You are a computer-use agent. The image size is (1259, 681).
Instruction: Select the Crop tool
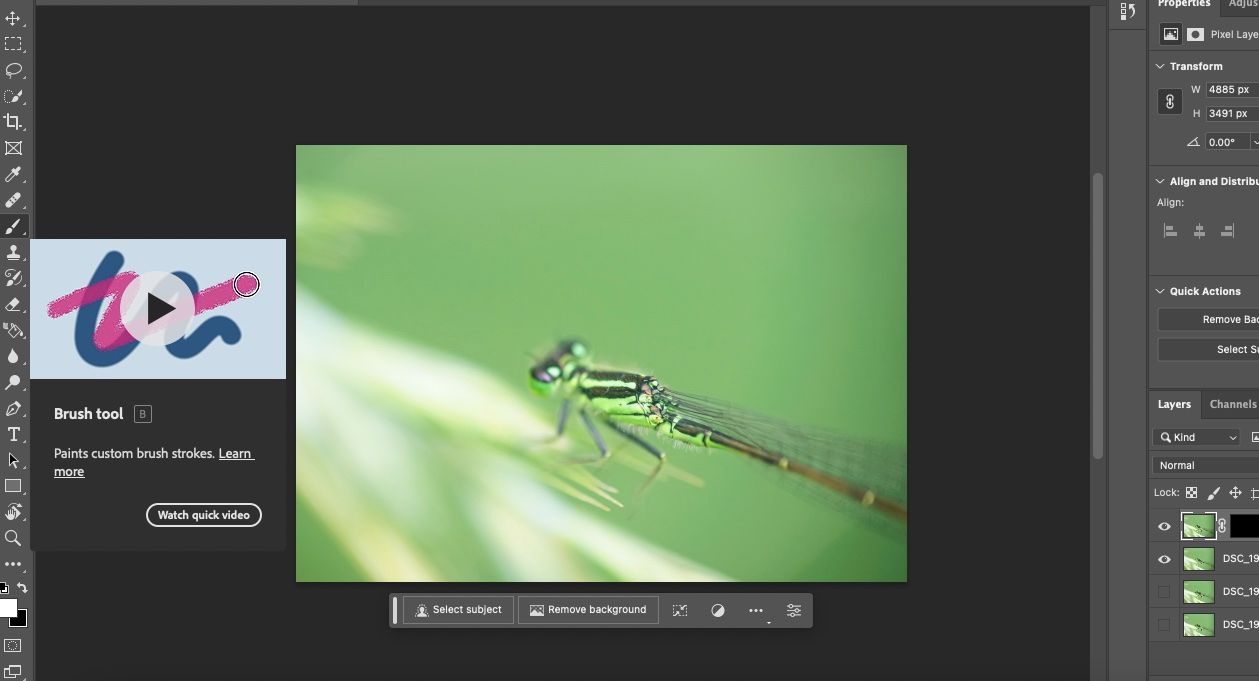point(13,122)
